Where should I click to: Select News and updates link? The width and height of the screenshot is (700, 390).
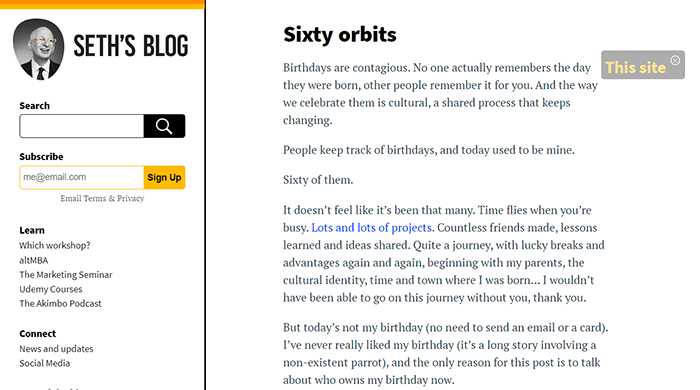56,349
